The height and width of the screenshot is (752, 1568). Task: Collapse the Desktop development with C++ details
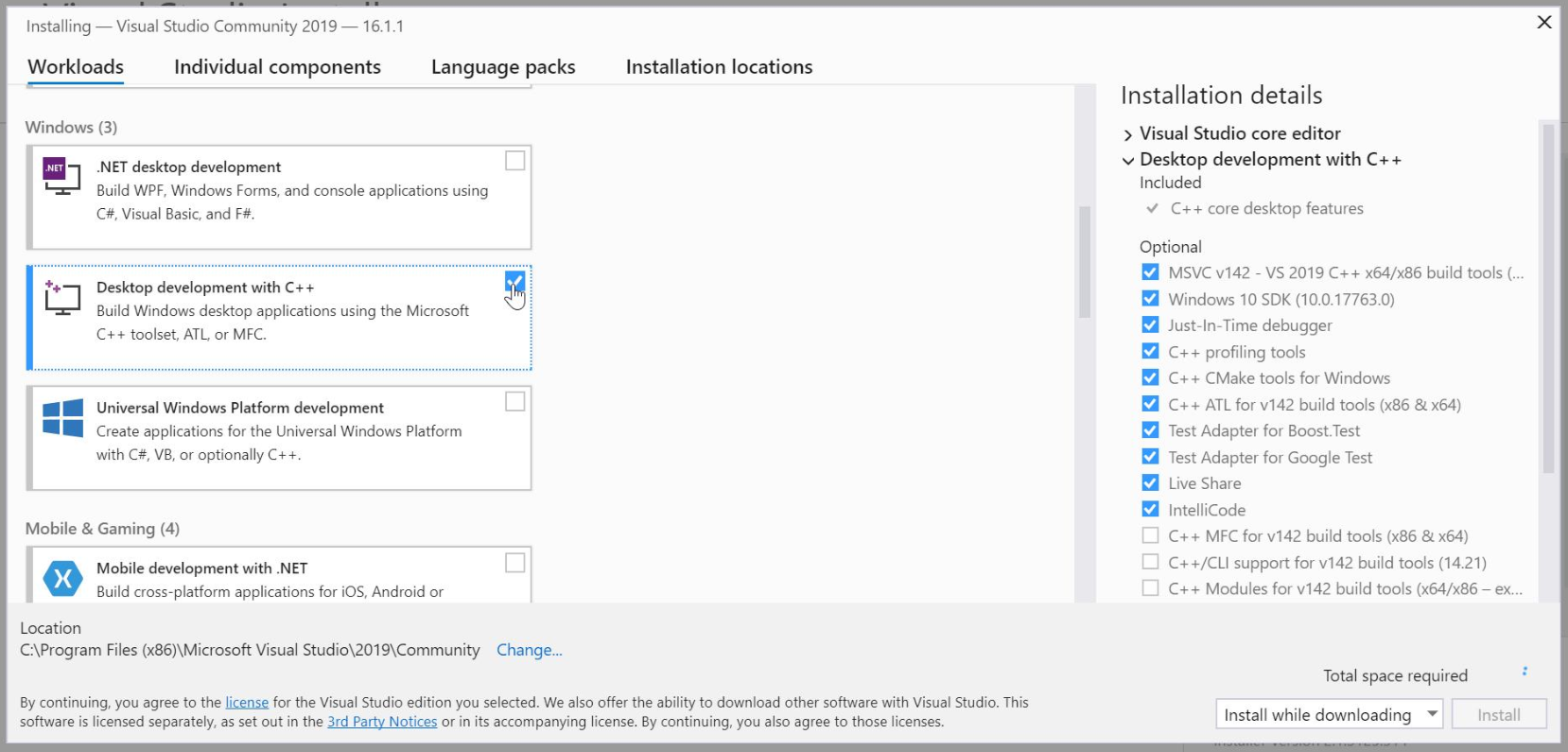click(x=1127, y=161)
